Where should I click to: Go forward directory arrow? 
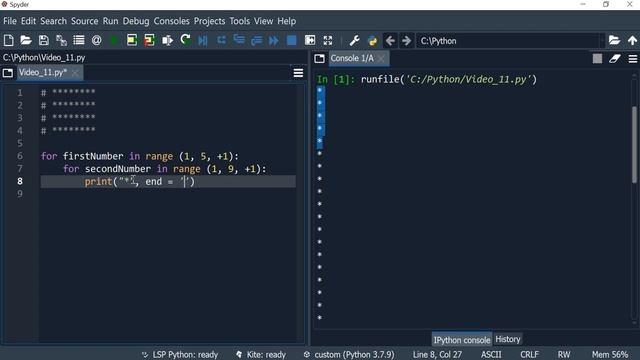click(407, 41)
